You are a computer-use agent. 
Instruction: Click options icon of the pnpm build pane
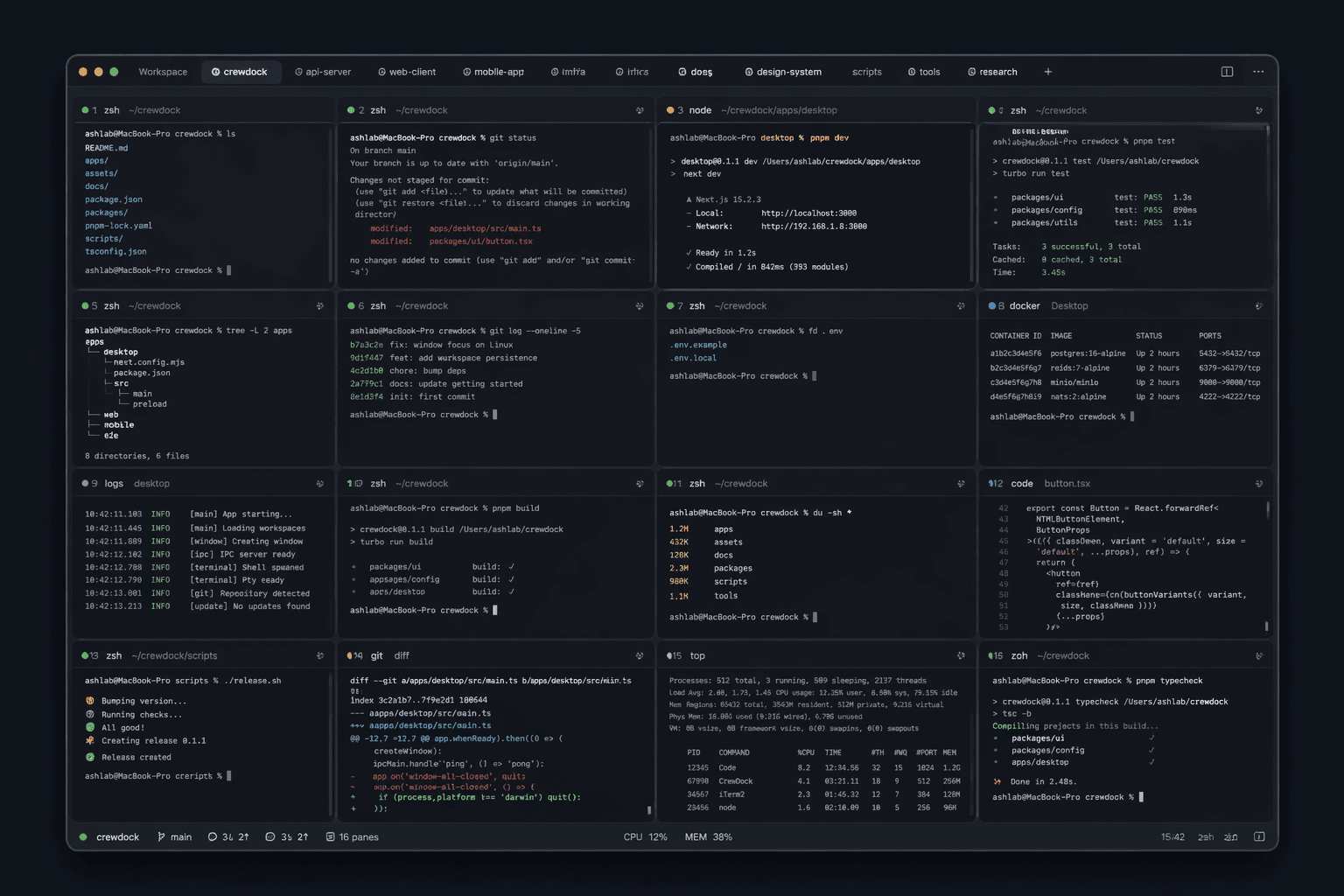(x=640, y=484)
